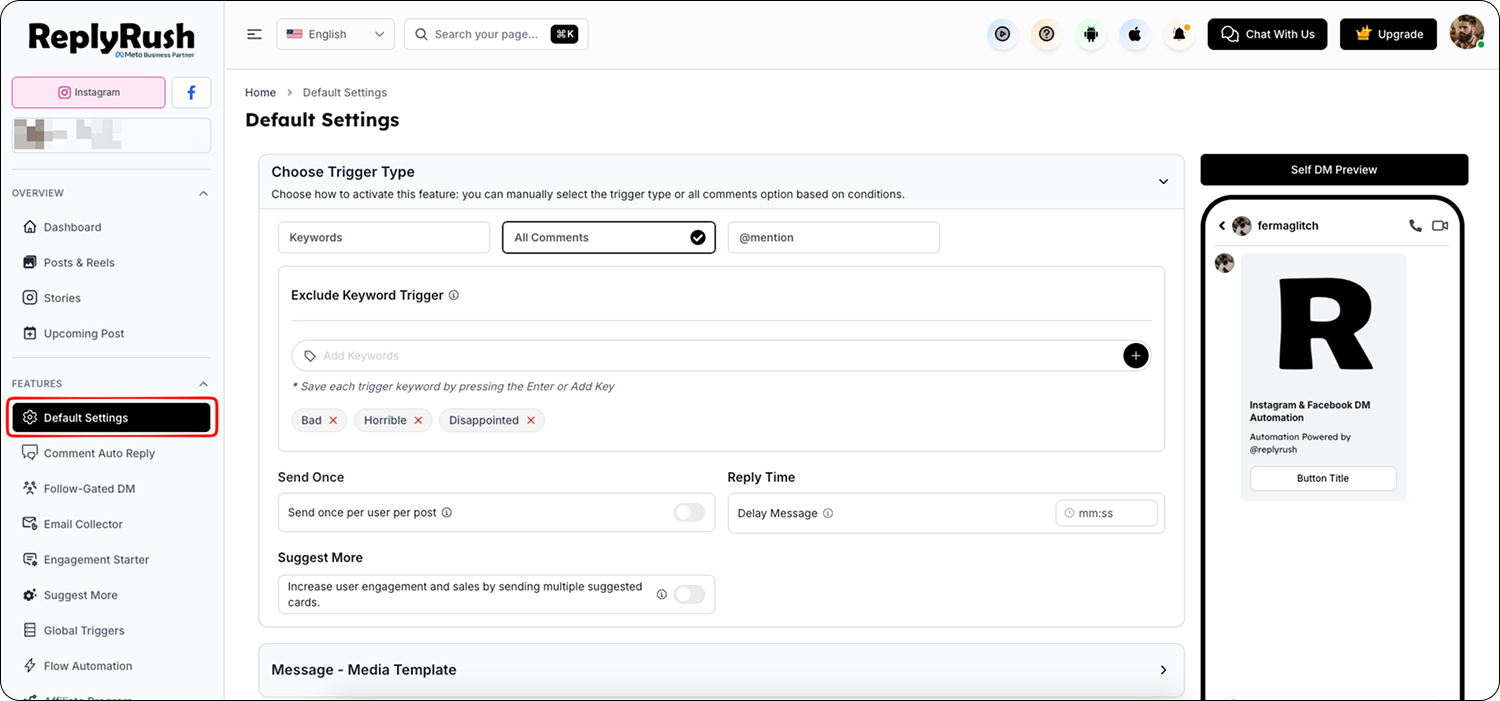
Task: Select the @mention trigger type
Action: [x=834, y=237]
